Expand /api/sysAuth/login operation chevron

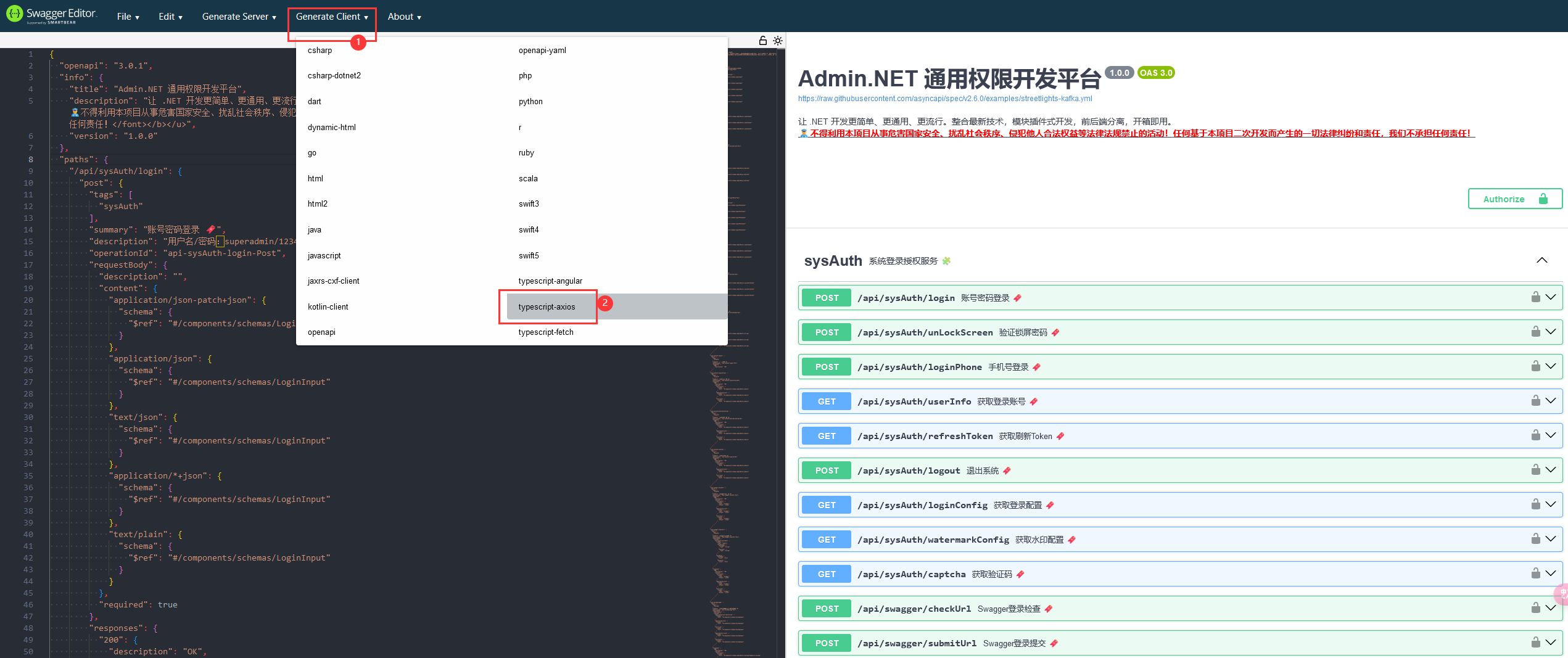(x=1551, y=297)
